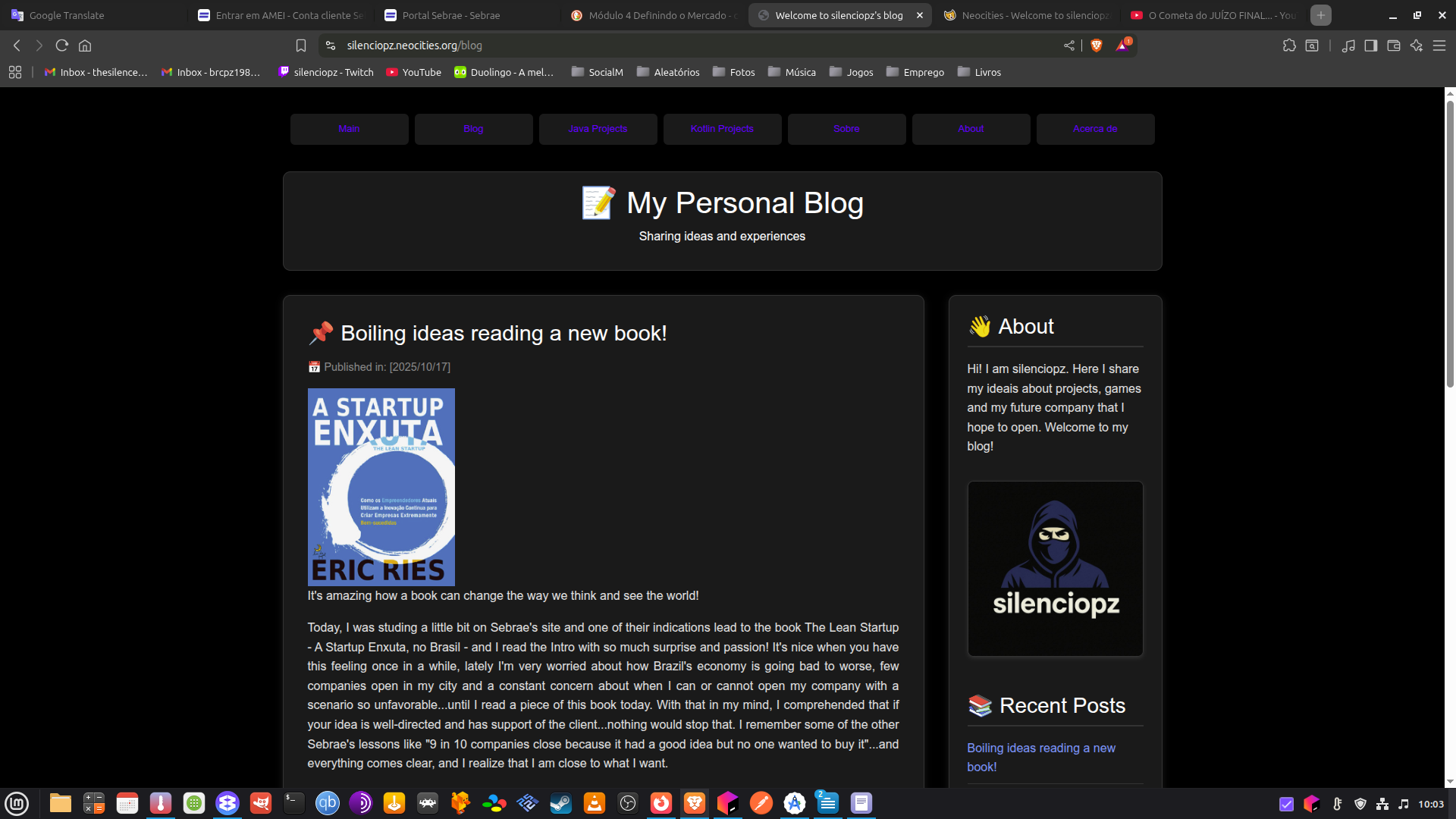This screenshot has height=819, width=1456.
Task: Click the Startup Enxuta book cover
Action: click(381, 487)
